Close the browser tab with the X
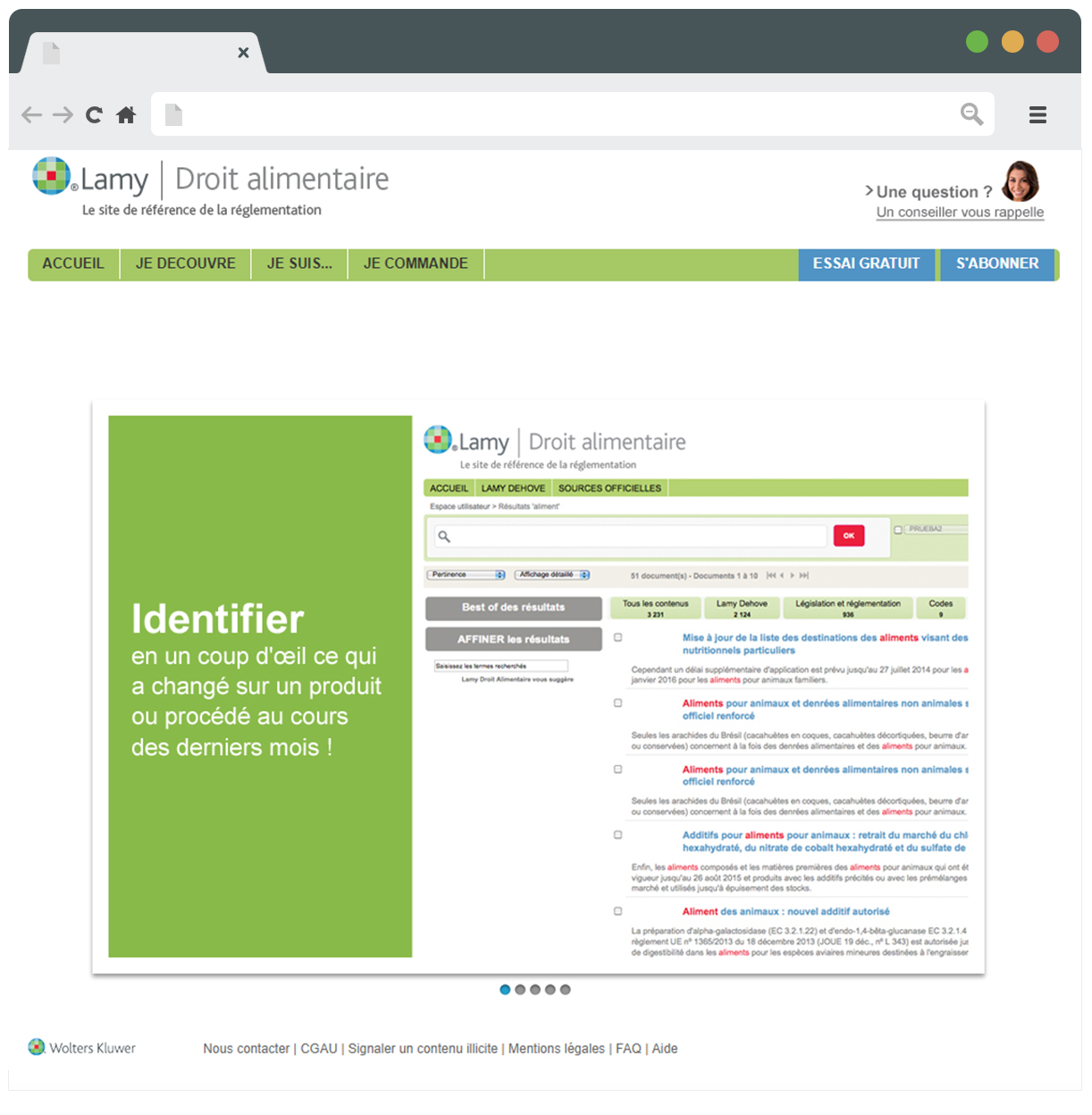This screenshot has width=1092, height=1115. 243,53
